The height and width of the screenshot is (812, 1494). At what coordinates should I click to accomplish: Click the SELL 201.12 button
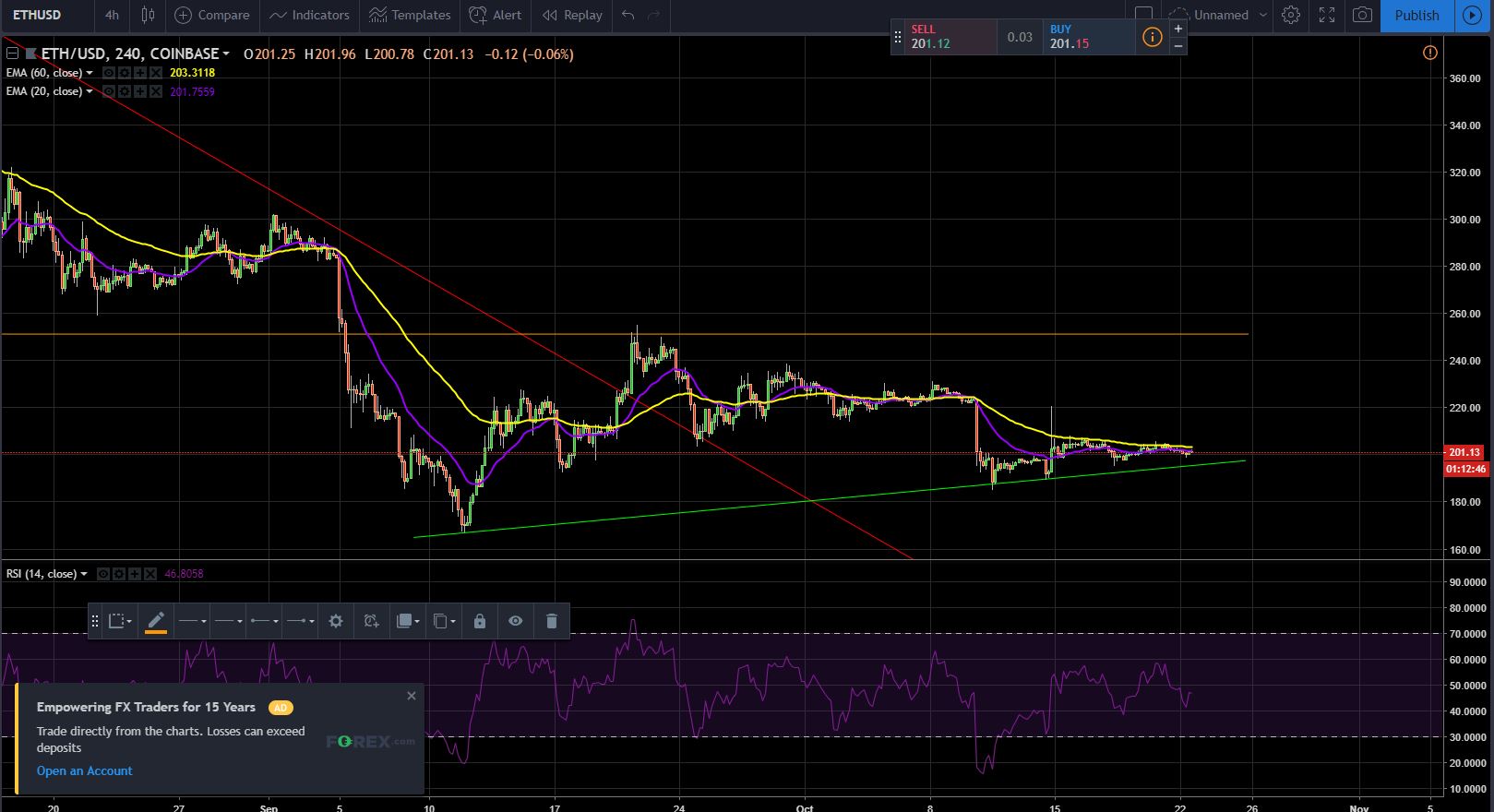(950, 37)
